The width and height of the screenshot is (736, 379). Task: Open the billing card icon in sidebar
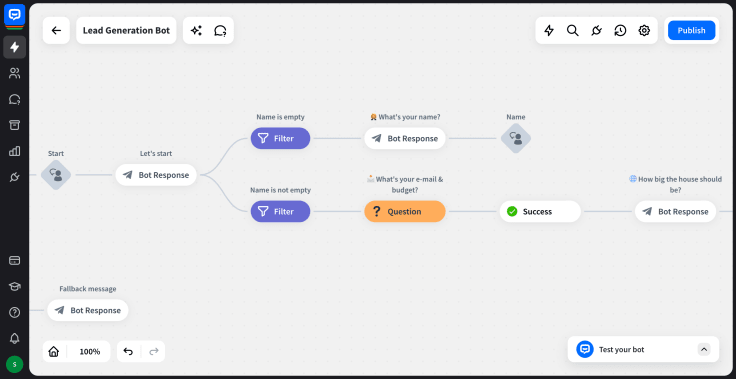click(x=15, y=260)
